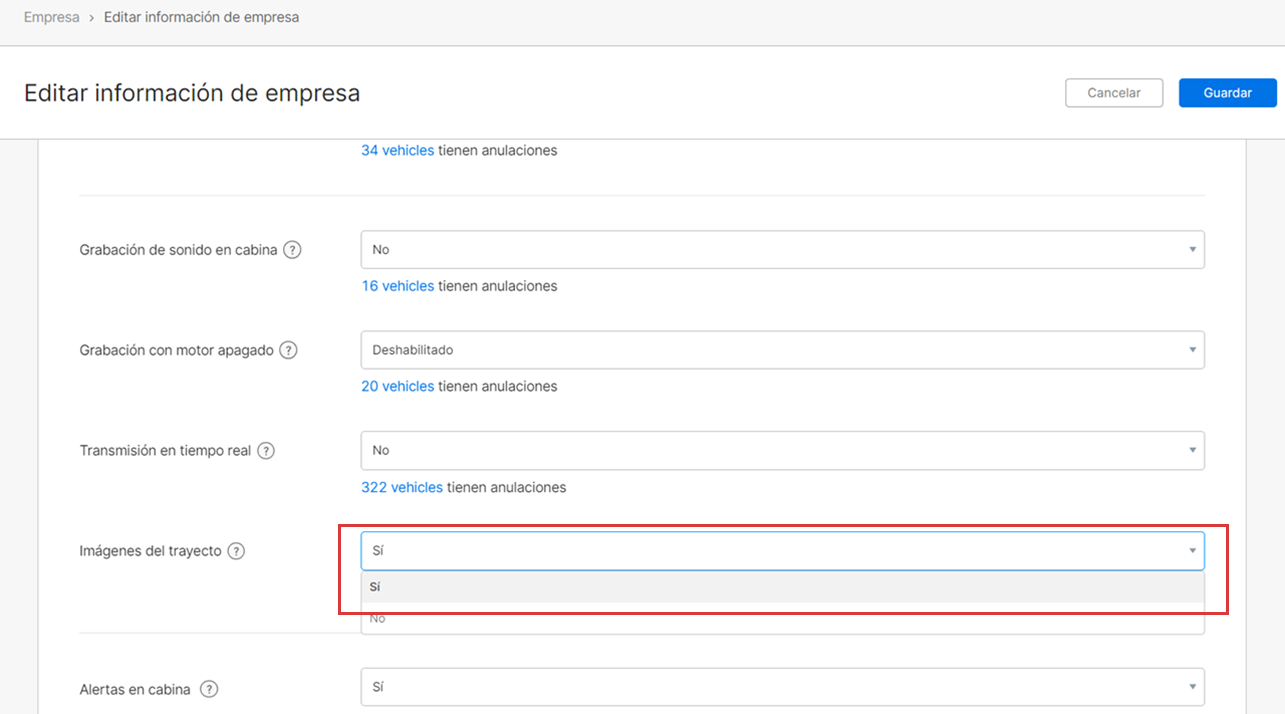Open Transmisión en tiempo real dropdown
1285x714 pixels.
click(782, 450)
